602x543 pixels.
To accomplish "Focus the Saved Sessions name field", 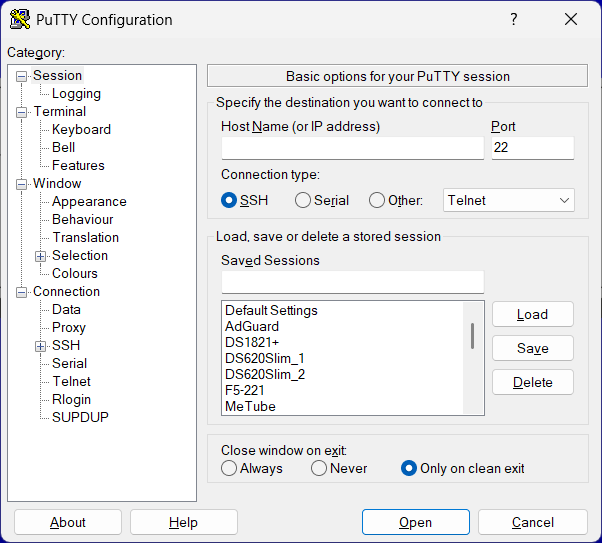I will click(352, 282).
